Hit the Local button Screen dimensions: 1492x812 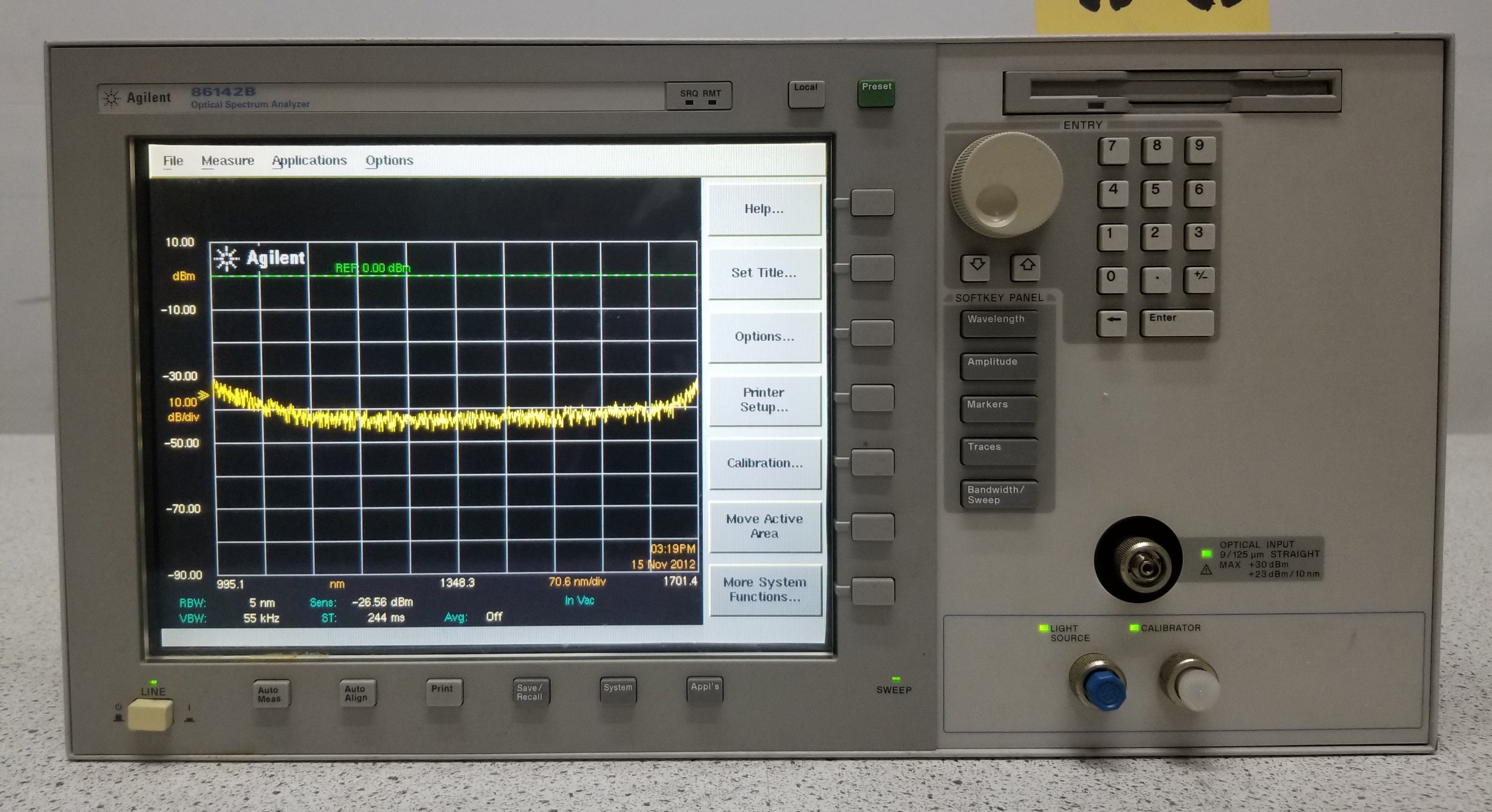[806, 94]
